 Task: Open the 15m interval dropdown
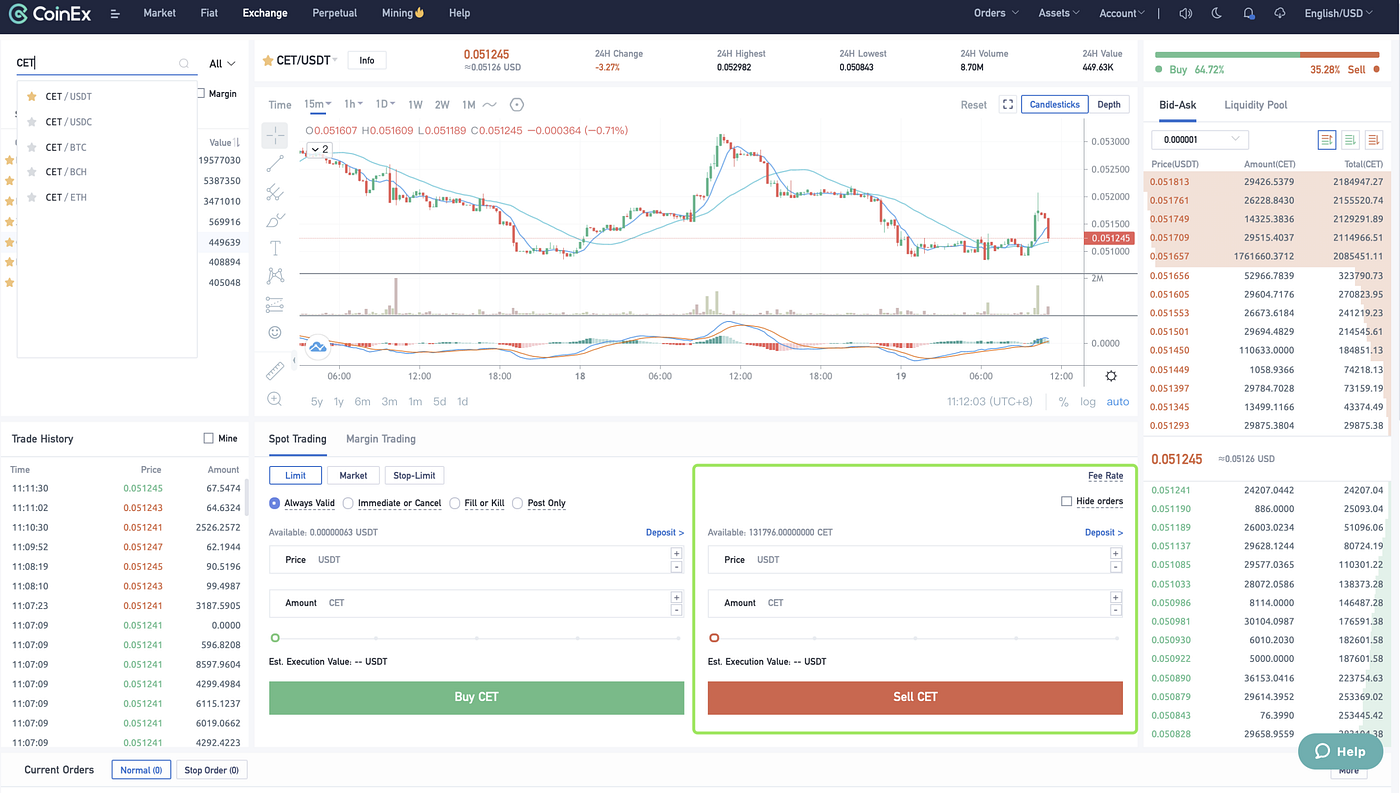point(318,104)
